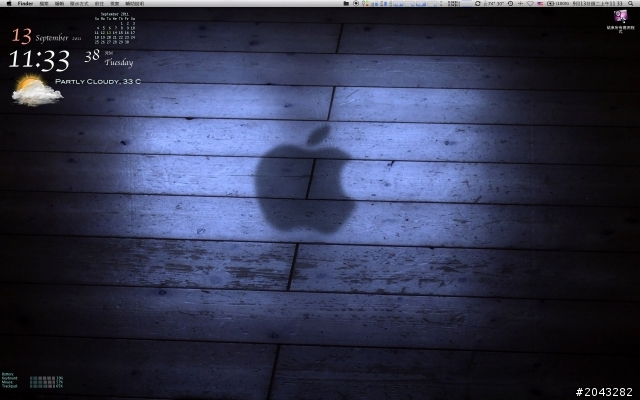Open the 檔案 (File) menu
This screenshot has width=640, height=400.
click(44, 4)
